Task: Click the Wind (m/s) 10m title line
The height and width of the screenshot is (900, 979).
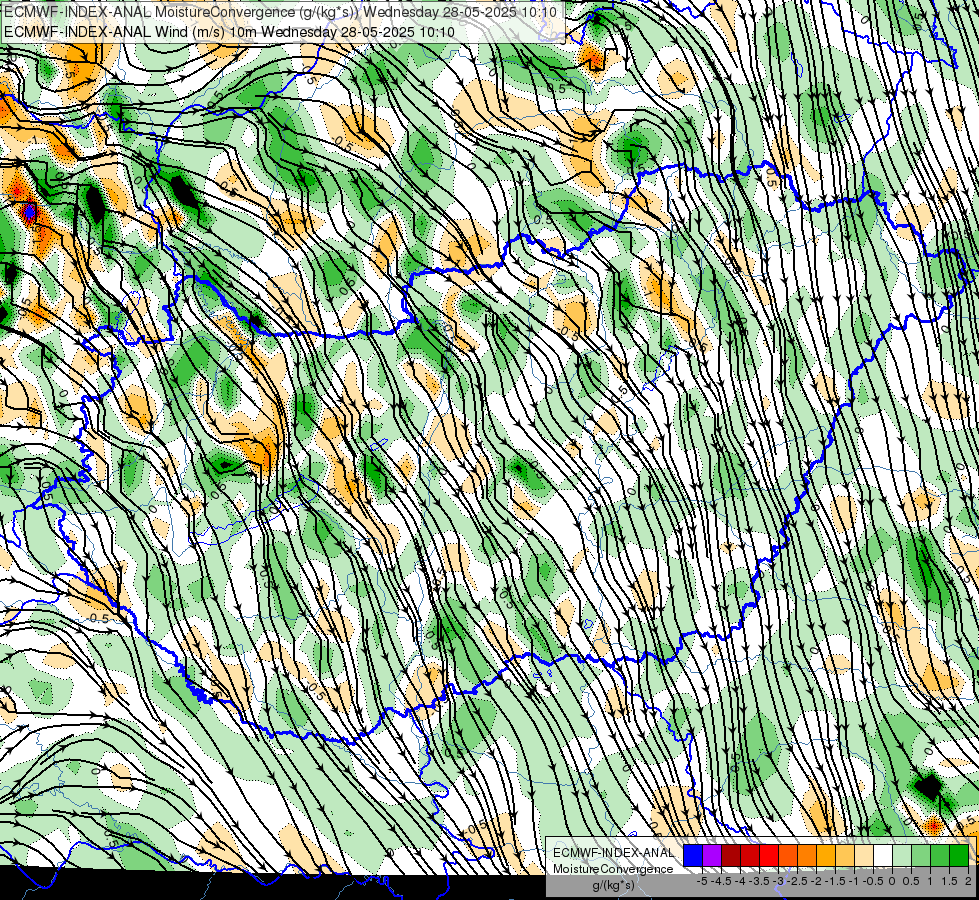Action: point(229,32)
